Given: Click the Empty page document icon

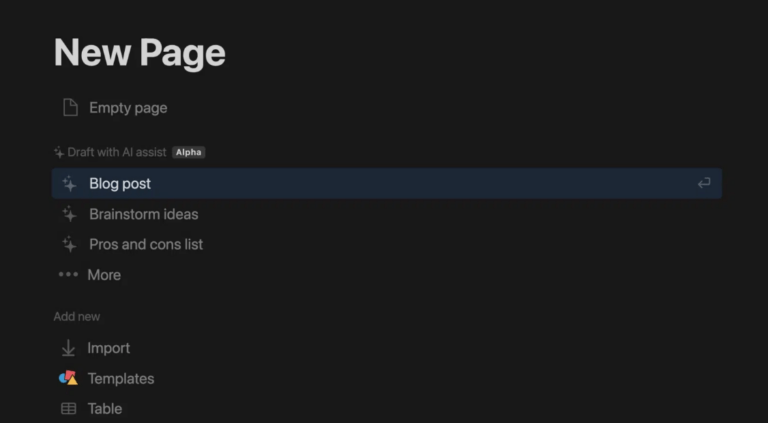Looking at the screenshot, I should [69, 108].
